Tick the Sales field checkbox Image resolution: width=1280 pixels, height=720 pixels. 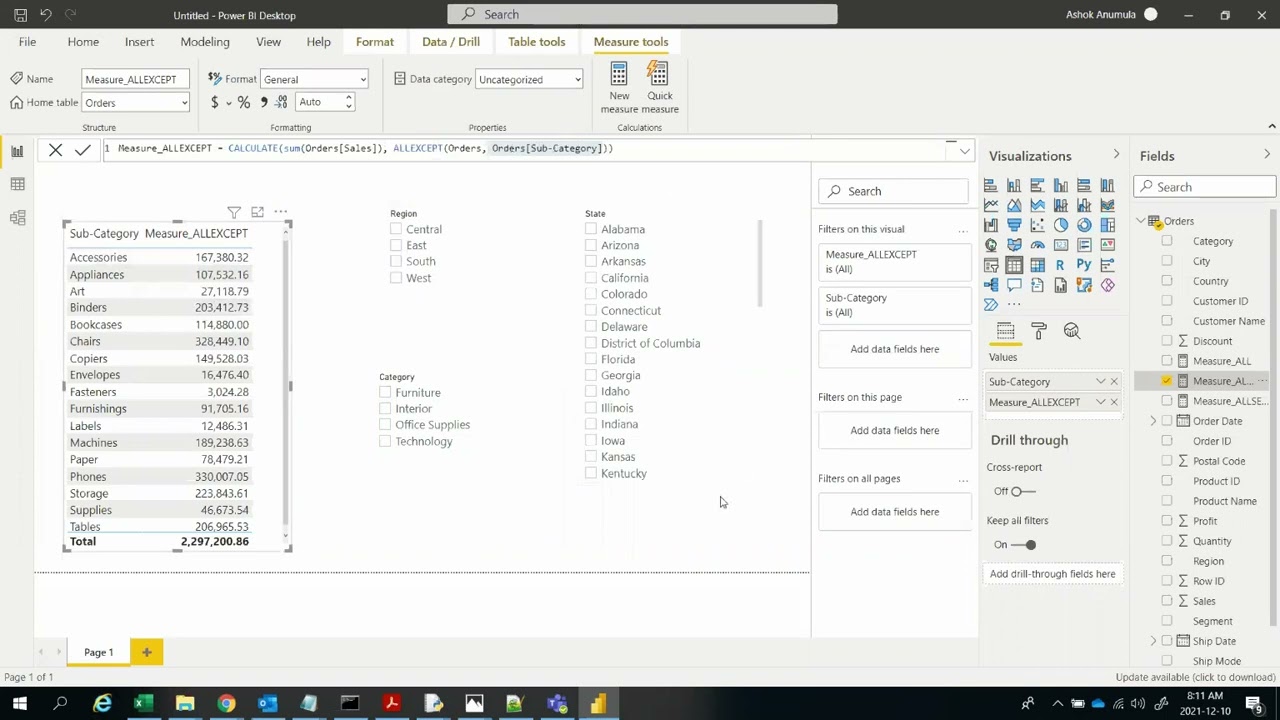1167,601
